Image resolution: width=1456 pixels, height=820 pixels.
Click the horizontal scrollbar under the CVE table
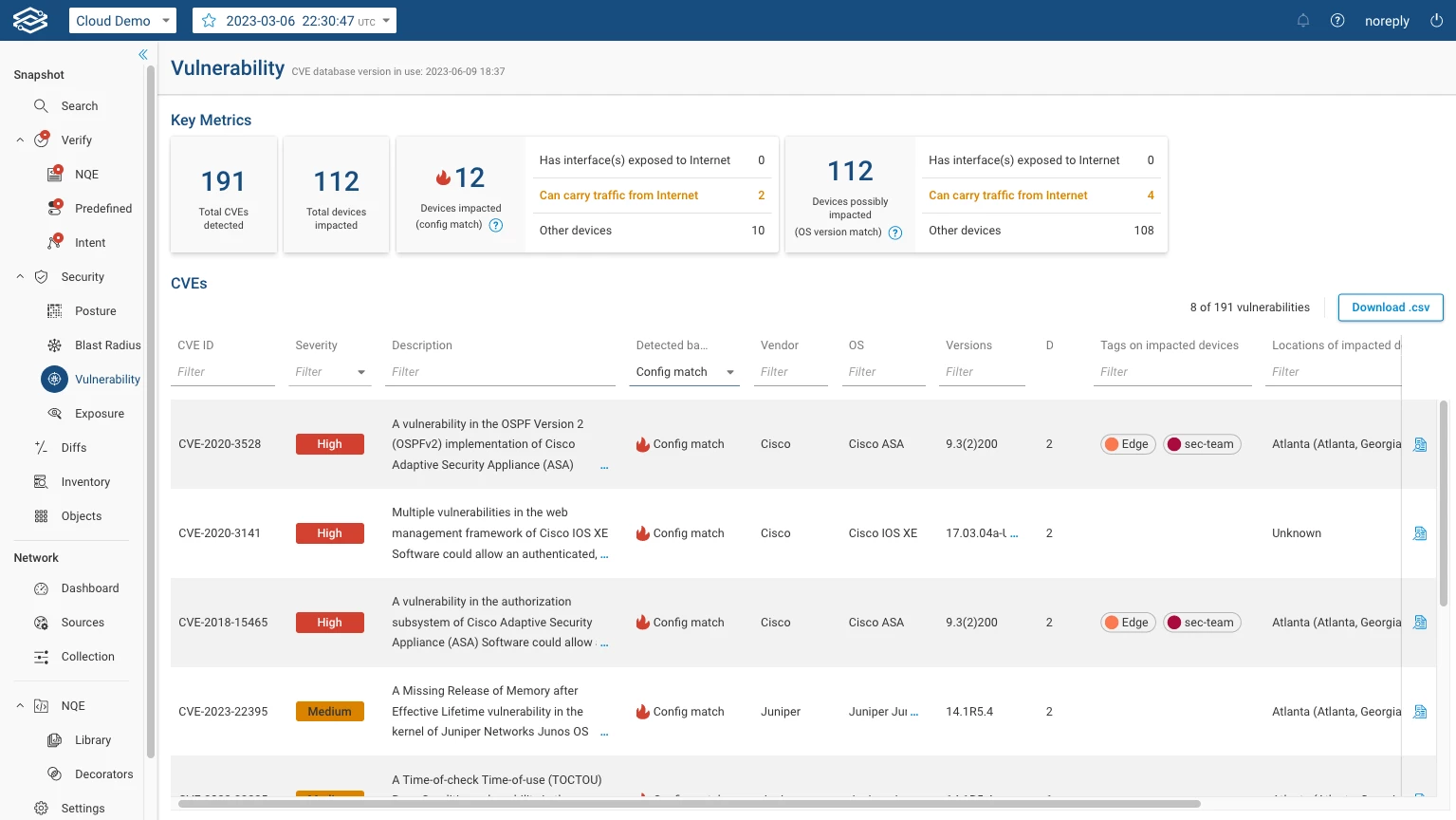coord(690,804)
